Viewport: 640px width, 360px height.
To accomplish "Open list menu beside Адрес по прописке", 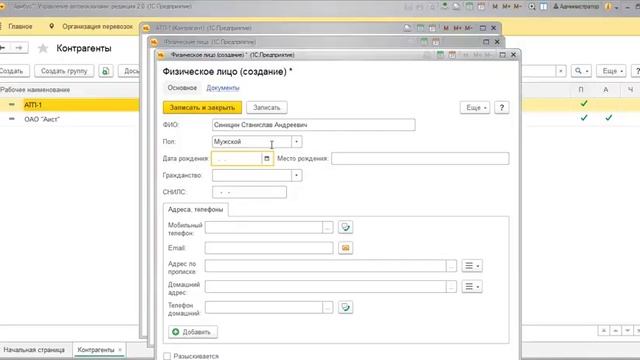I will (472, 266).
